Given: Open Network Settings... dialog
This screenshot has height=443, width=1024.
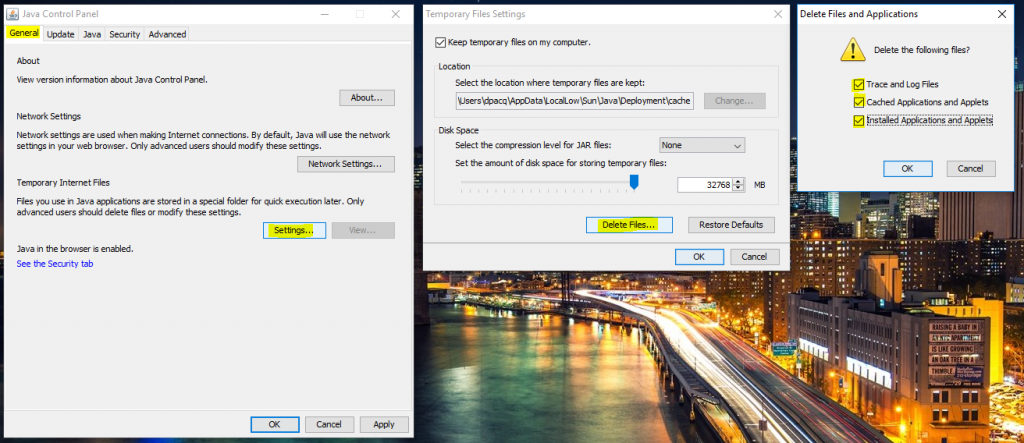Looking at the screenshot, I should (x=346, y=164).
